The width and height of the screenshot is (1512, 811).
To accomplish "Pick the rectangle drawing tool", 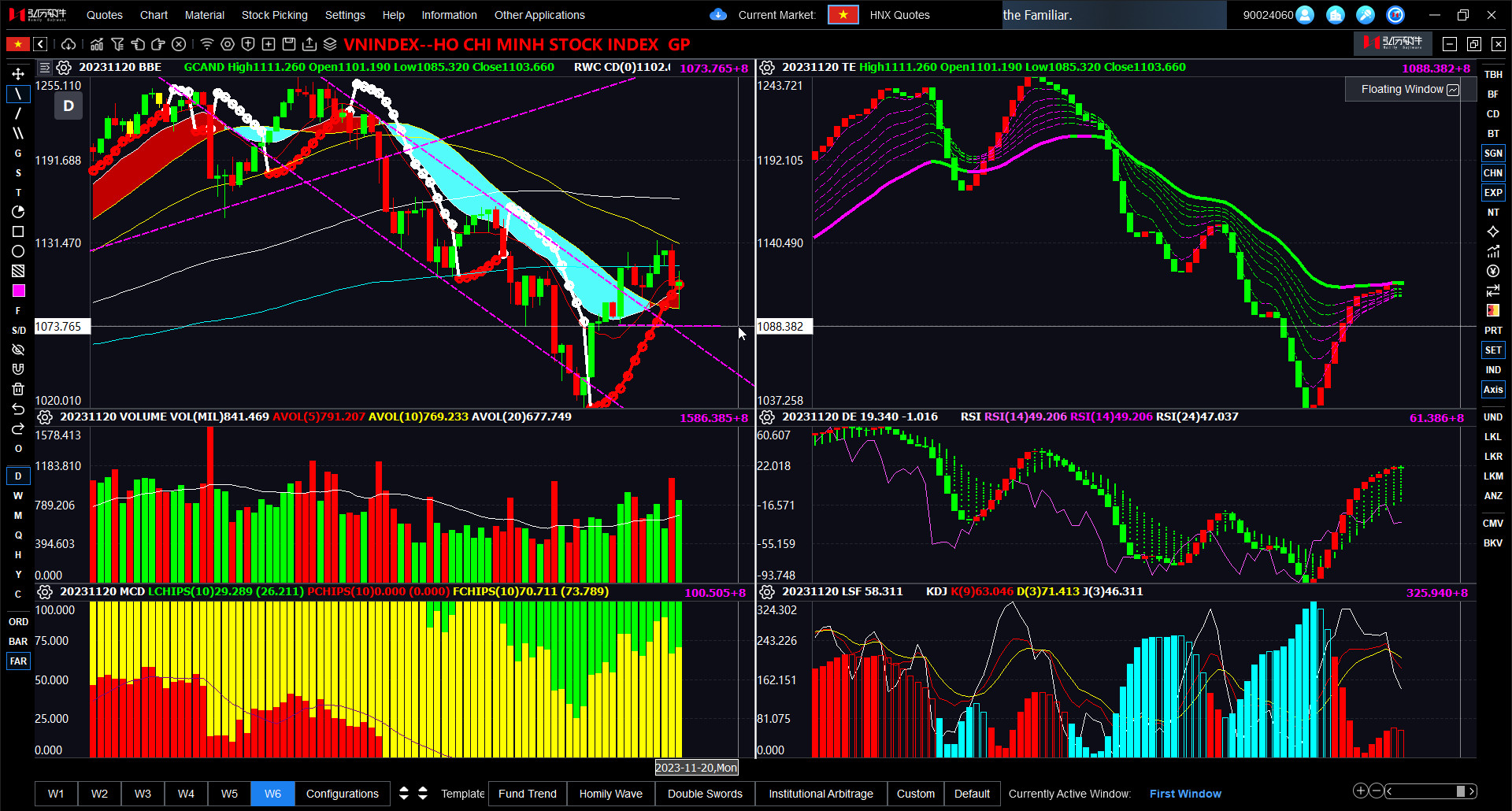I will [x=18, y=231].
